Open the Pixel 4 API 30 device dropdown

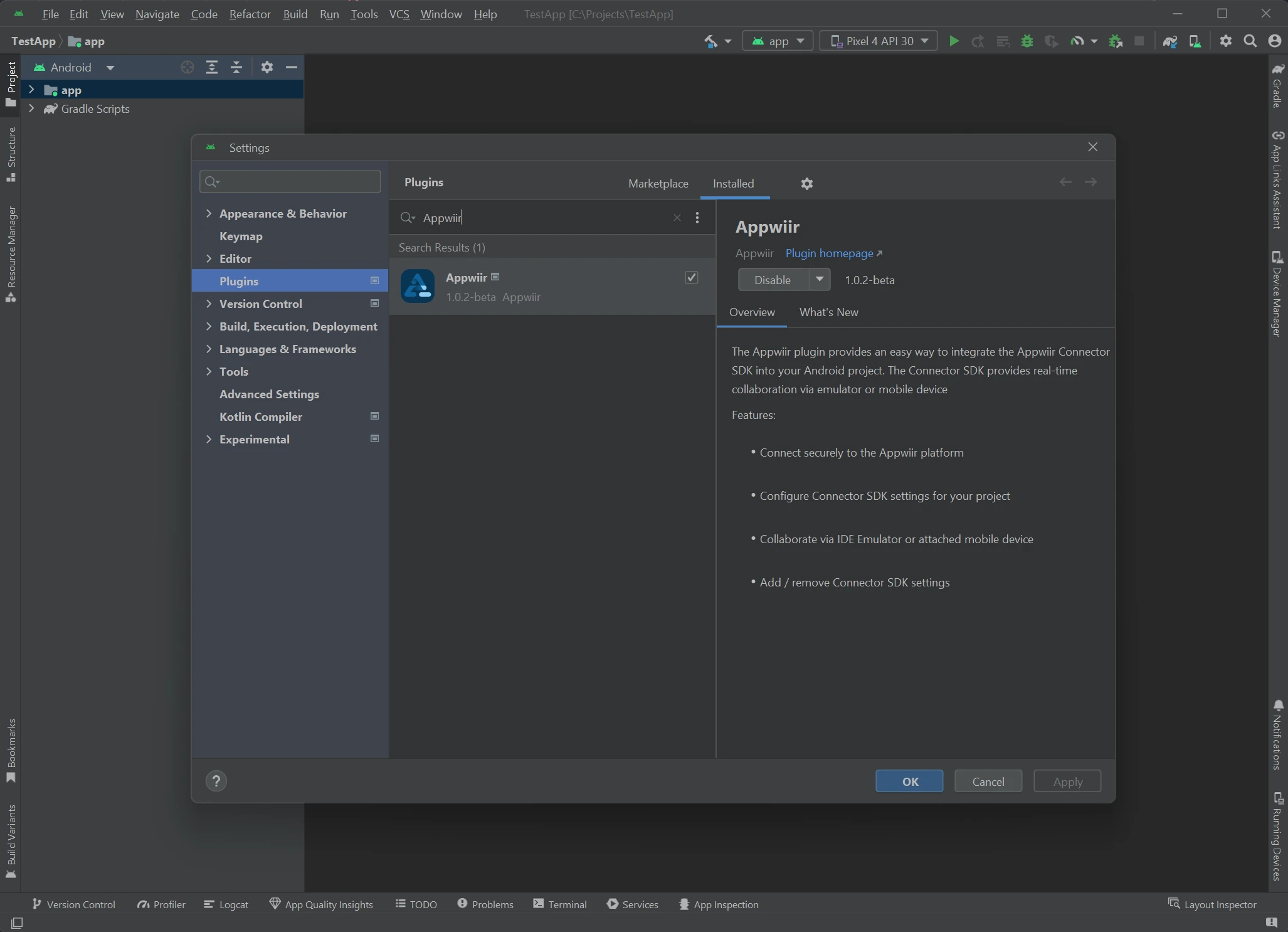pos(879,41)
